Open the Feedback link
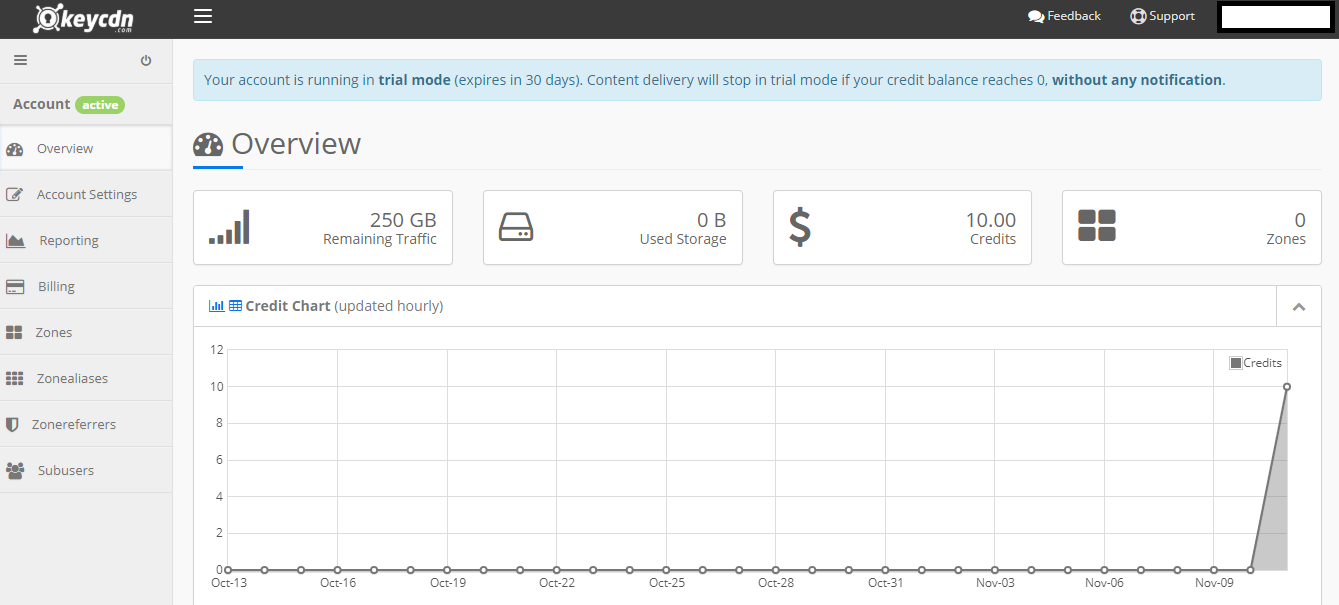 1064,16
